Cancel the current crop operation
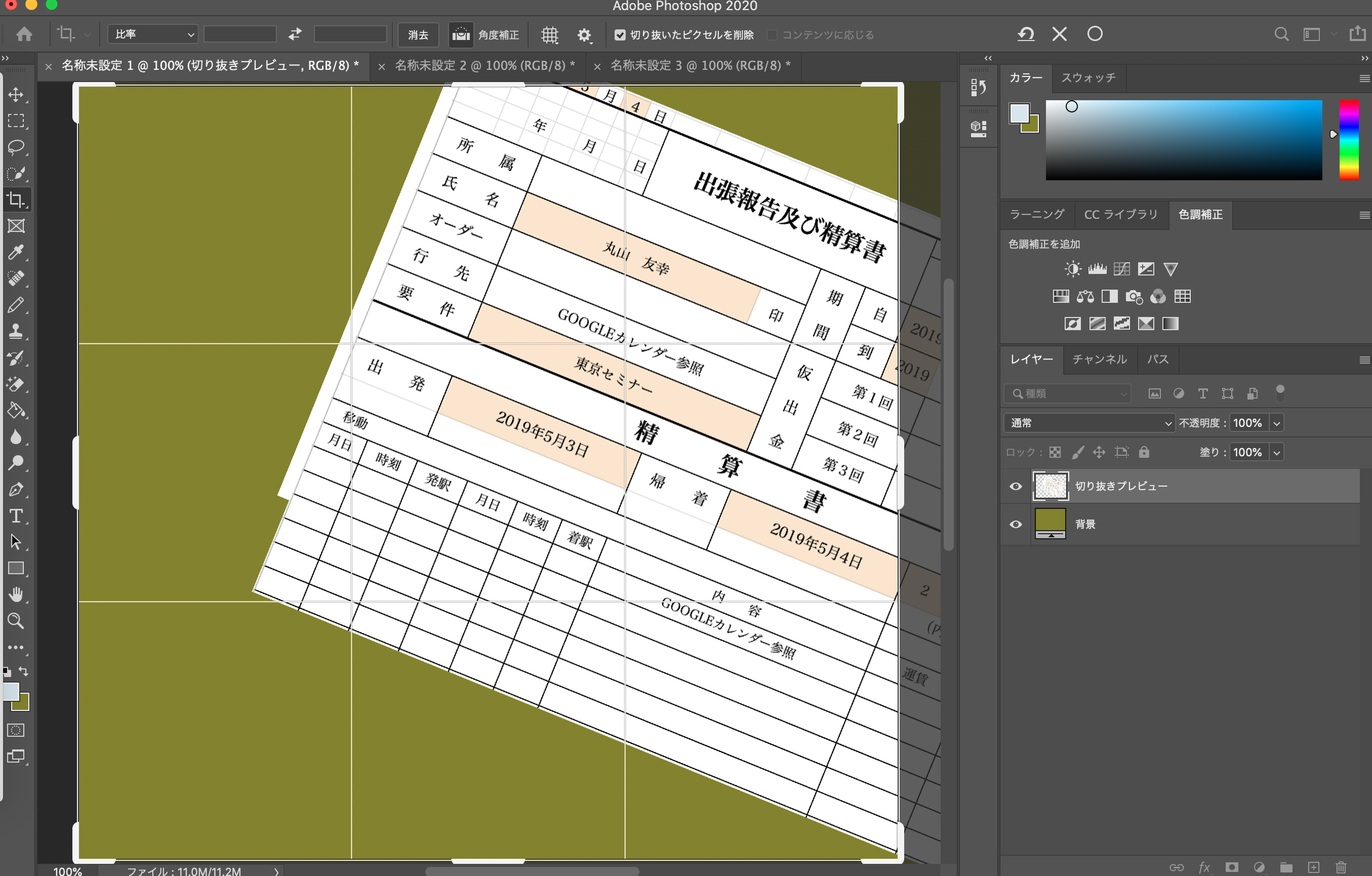 point(1060,34)
